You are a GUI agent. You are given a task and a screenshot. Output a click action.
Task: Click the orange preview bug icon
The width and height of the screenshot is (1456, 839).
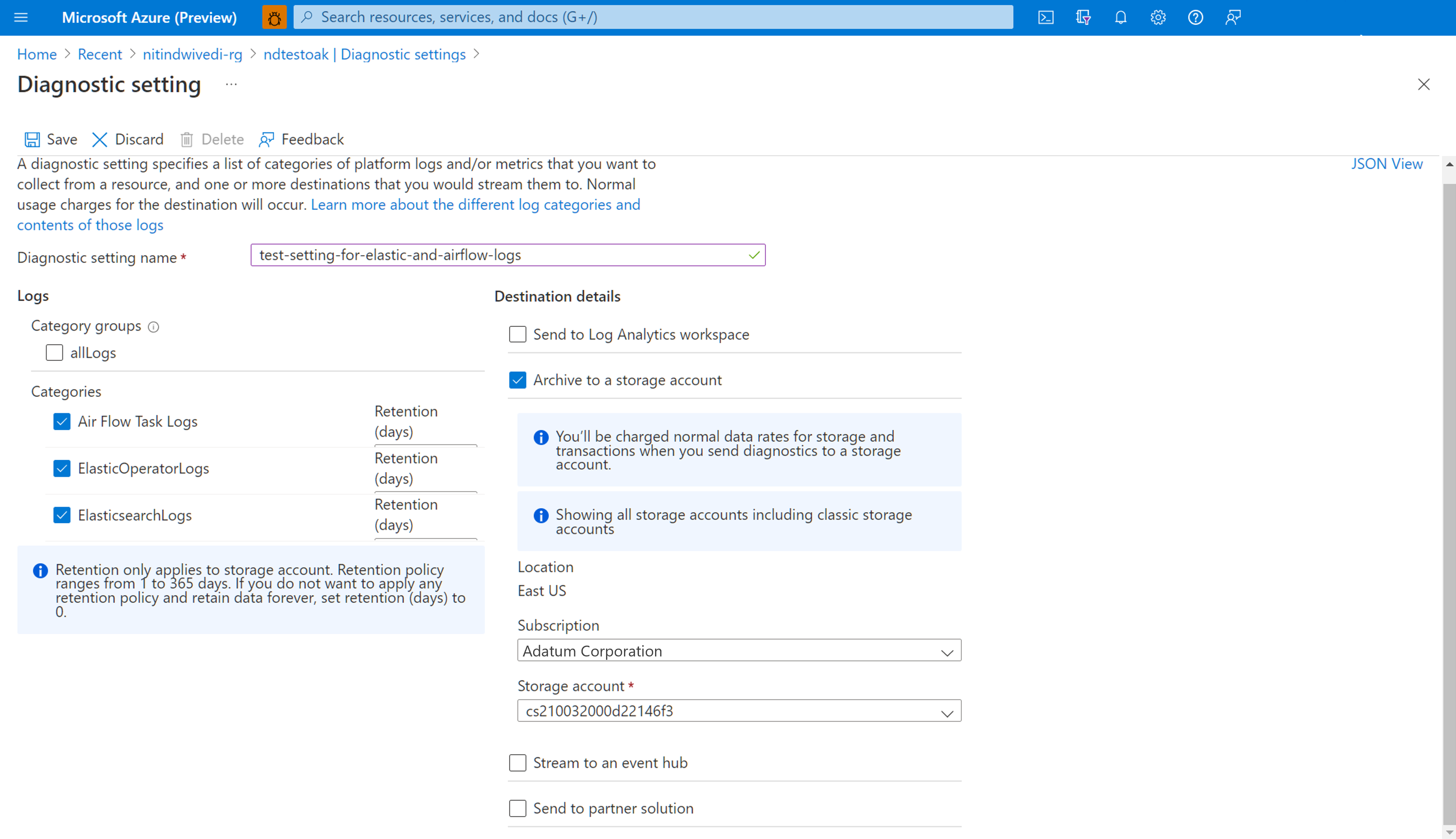point(274,17)
